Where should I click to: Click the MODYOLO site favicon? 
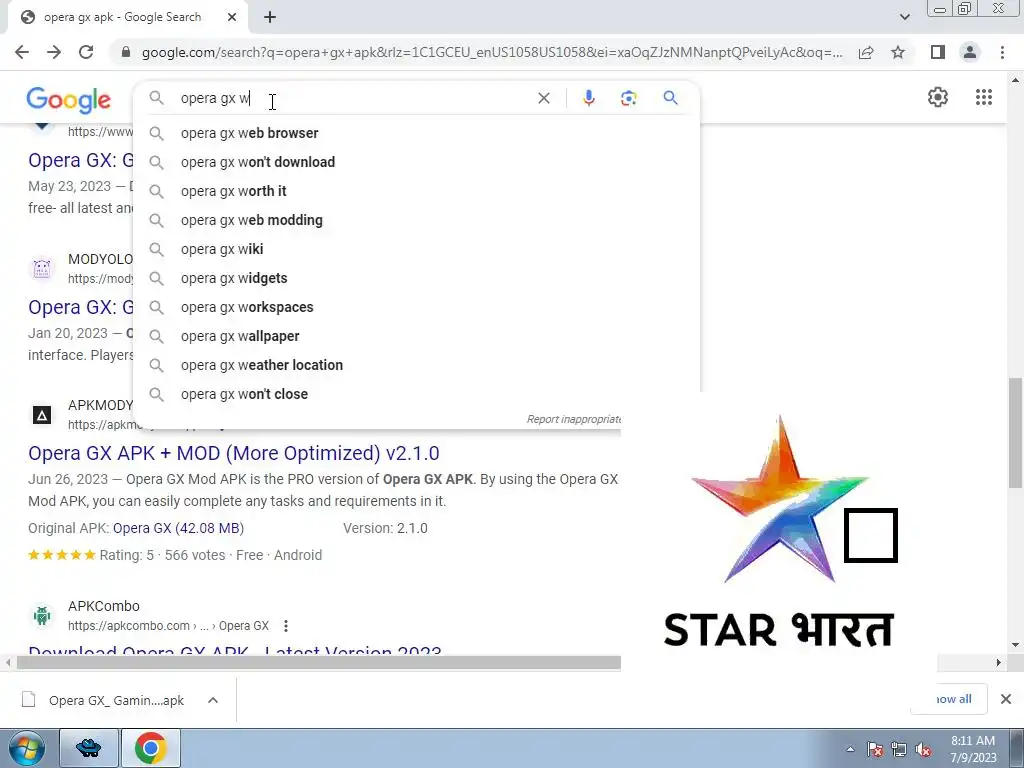coord(42,268)
